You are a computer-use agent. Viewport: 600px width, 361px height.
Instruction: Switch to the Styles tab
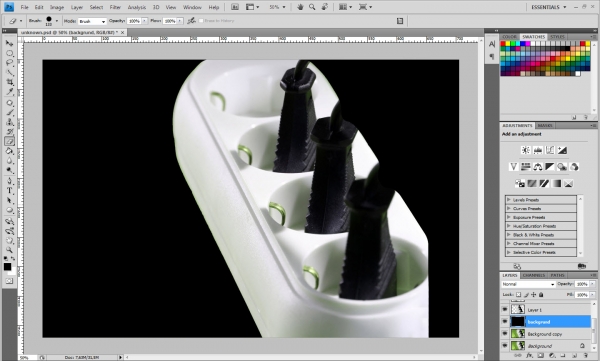tap(557, 37)
